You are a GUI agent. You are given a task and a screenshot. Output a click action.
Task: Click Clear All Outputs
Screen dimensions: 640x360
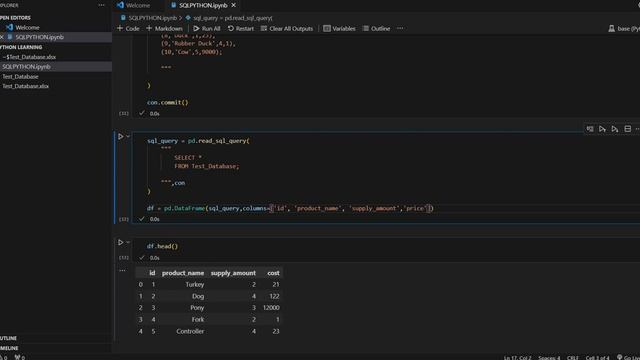[x=287, y=29]
